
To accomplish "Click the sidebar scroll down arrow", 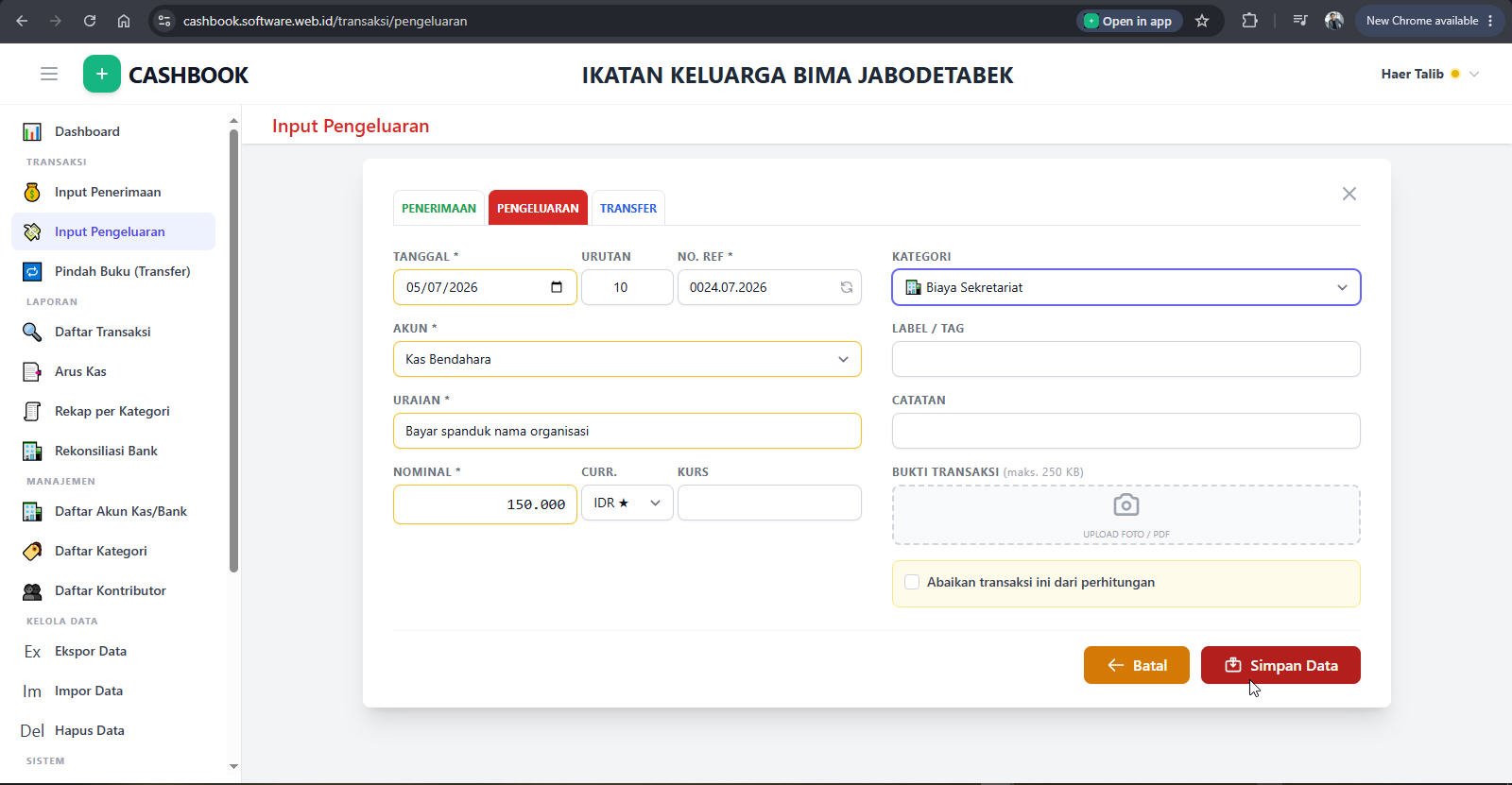I will 233,766.
